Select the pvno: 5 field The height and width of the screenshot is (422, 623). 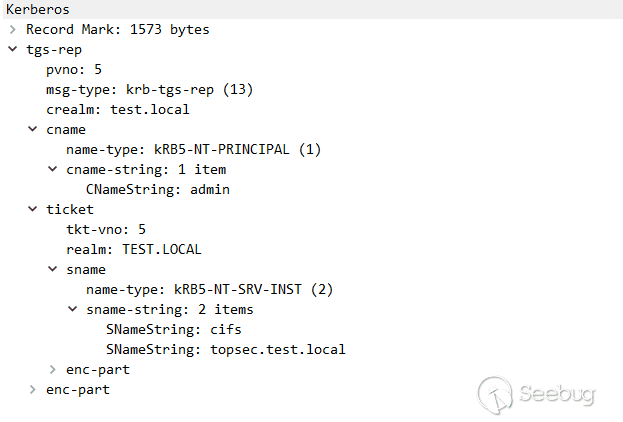[74, 70]
